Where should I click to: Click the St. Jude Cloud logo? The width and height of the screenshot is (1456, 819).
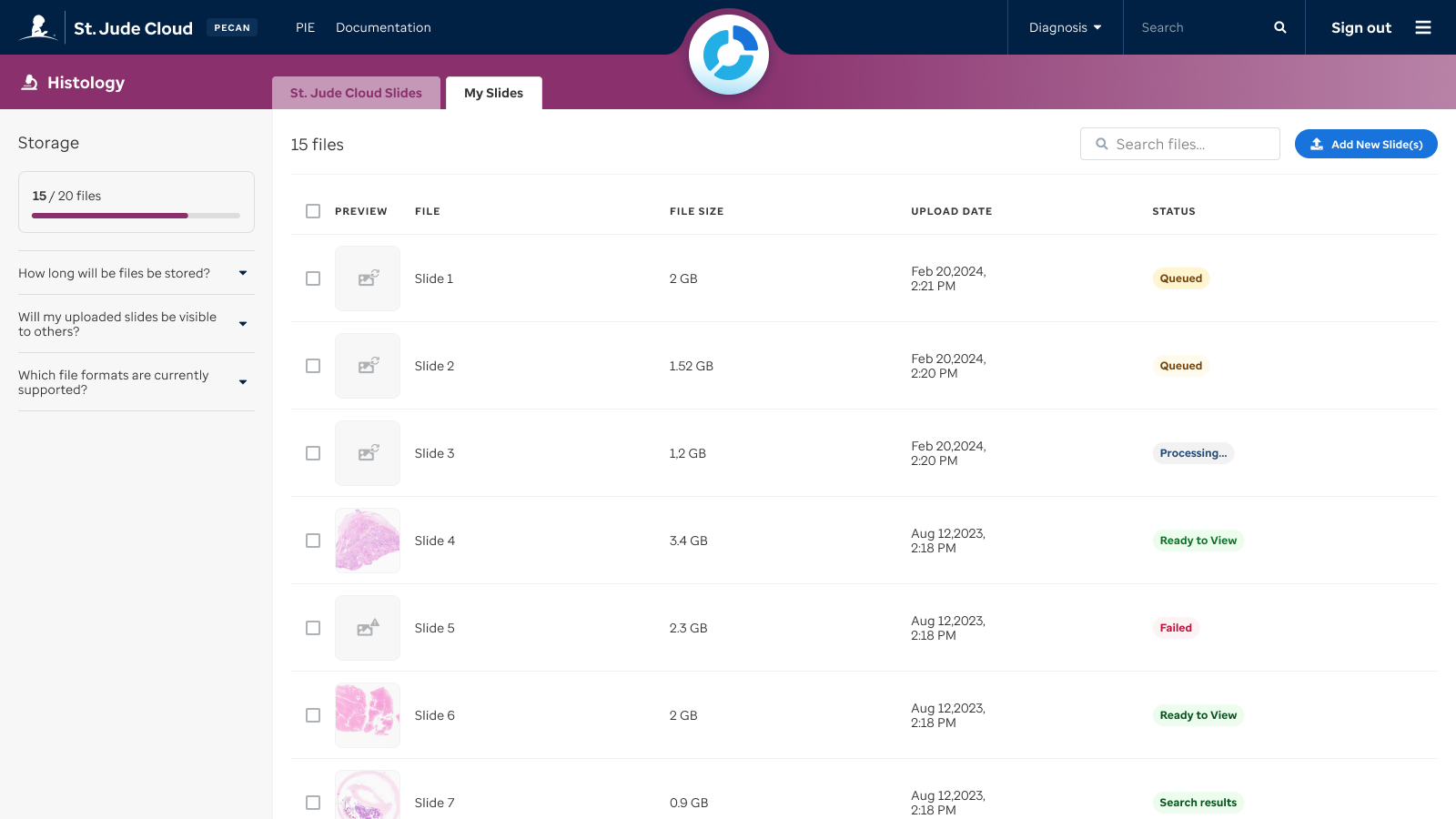(37, 27)
